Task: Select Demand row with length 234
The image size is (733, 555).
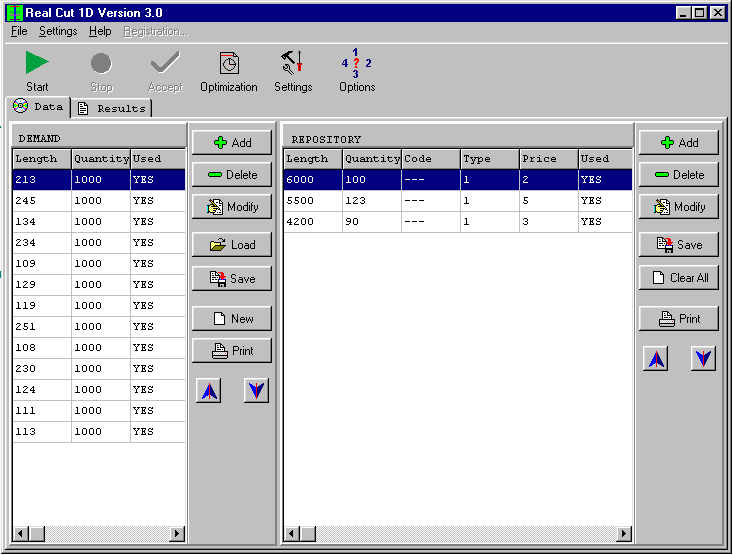Action: click(99, 243)
